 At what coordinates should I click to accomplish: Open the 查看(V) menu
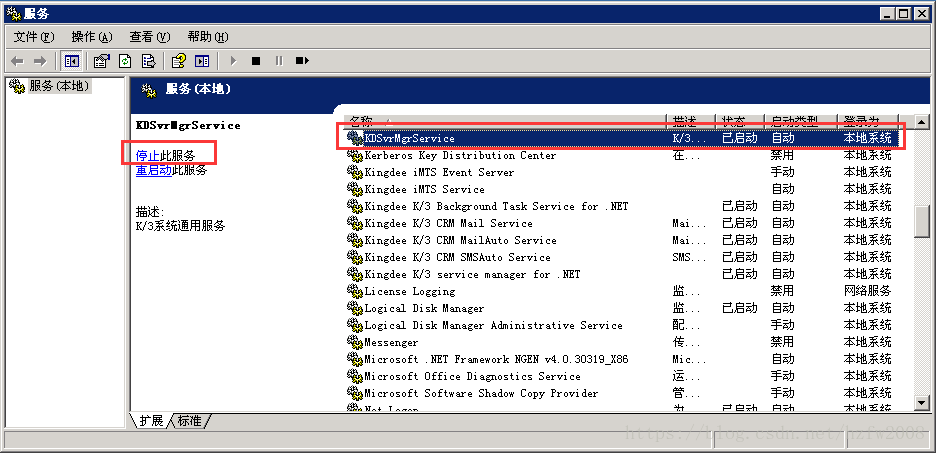[150, 37]
